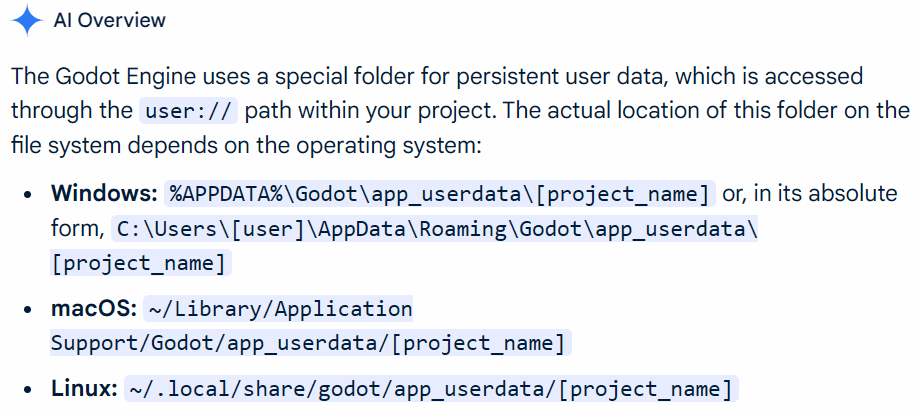Click the ~/Library/Application code snippet
This screenshot has height=412, width=920.
[279, 308]
